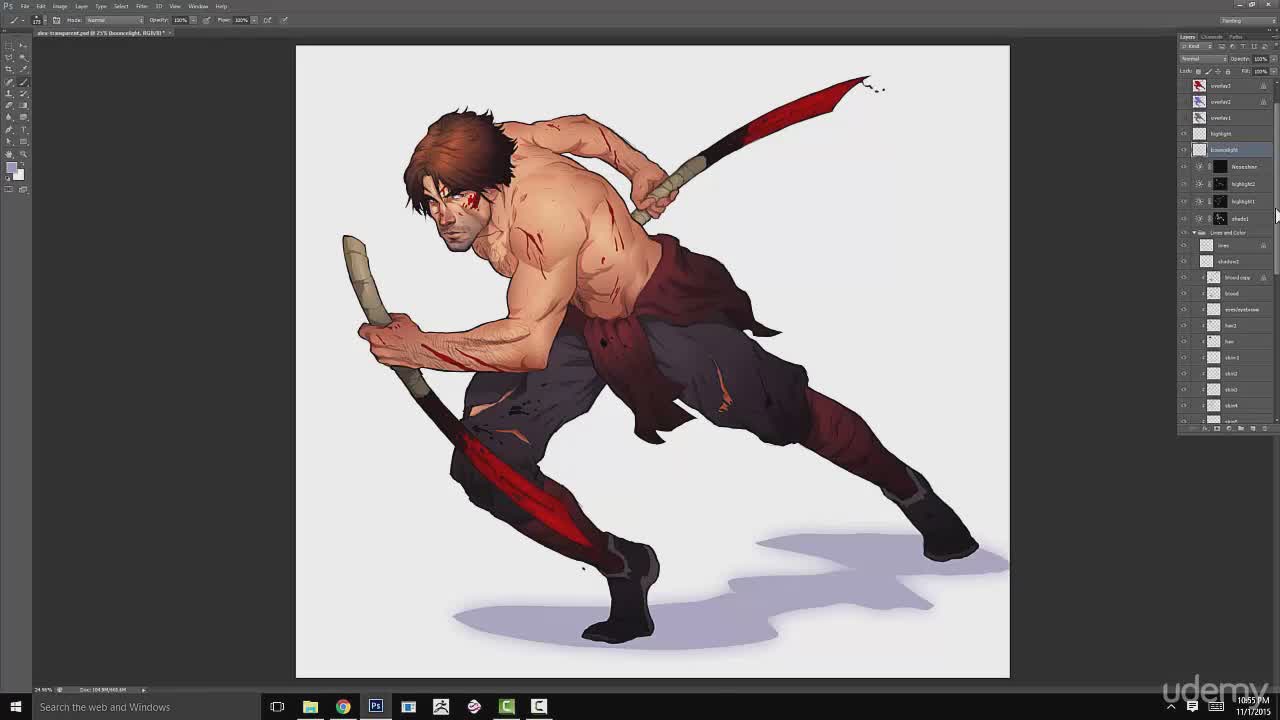
Task: Hide the Lines and Color group
Action: (x=1184, y=233)
